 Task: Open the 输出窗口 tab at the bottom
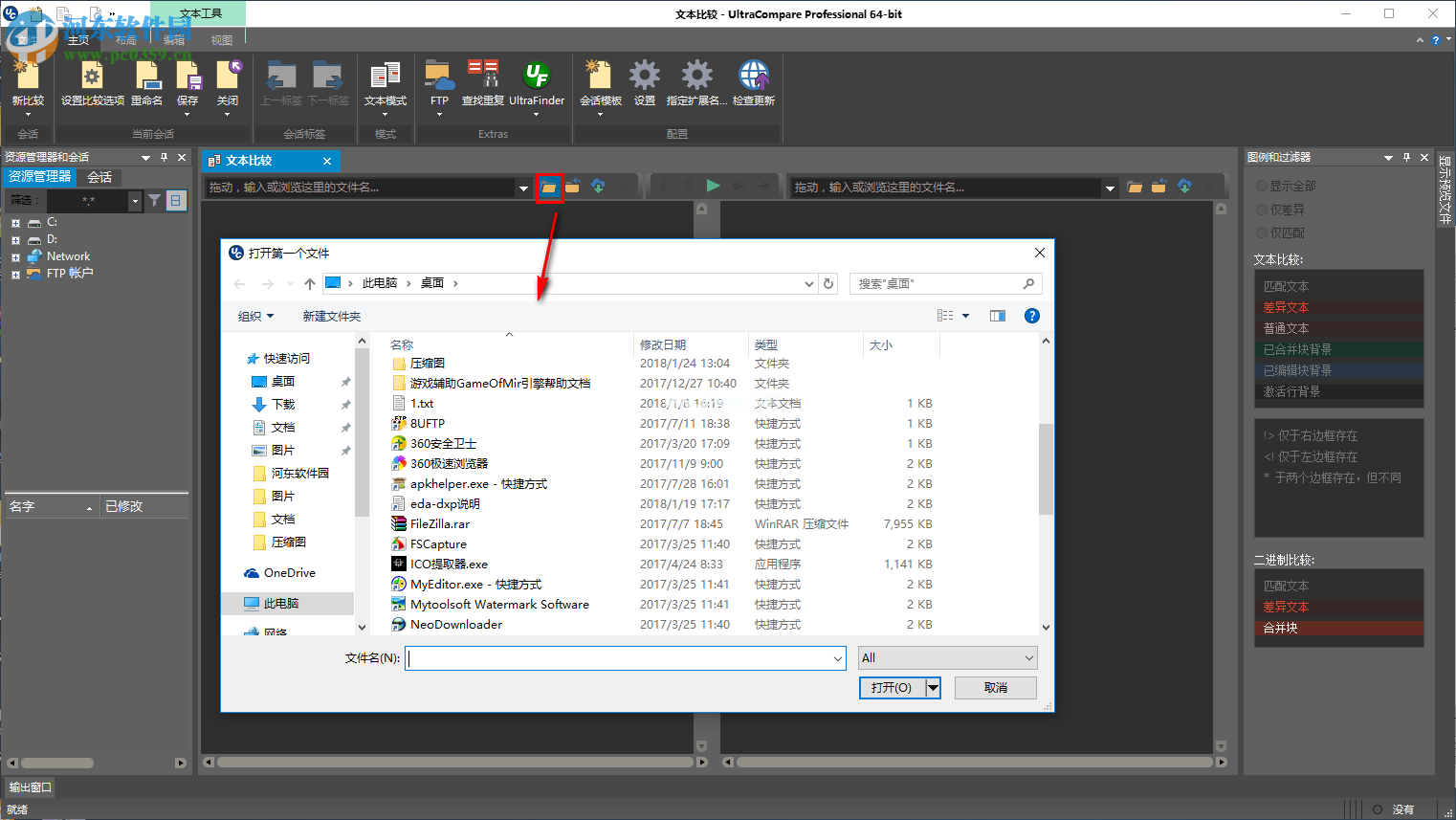(31, 787)
